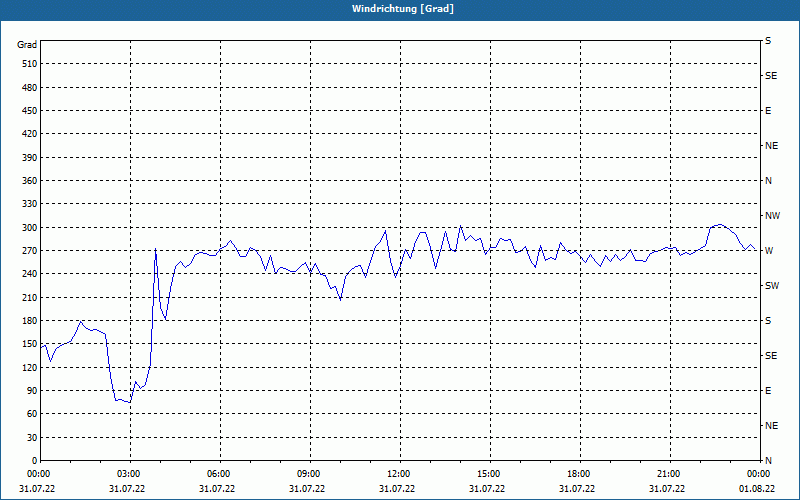The image size is (800, 500).
Task: Select the 09:00 time axis label
Action: pos(310,474)
